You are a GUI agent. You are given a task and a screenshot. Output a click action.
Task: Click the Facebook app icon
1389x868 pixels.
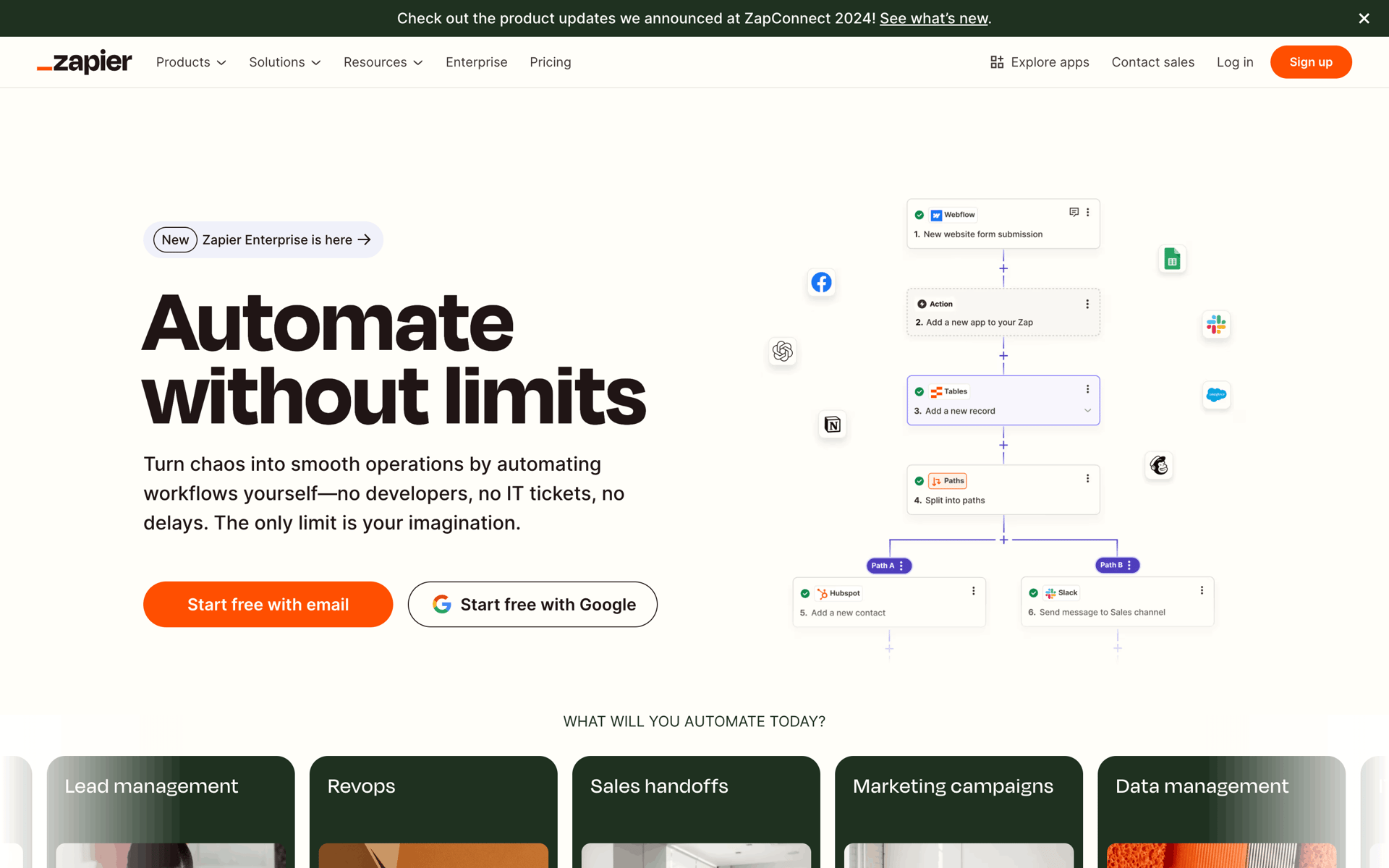(x=821, y=282)
